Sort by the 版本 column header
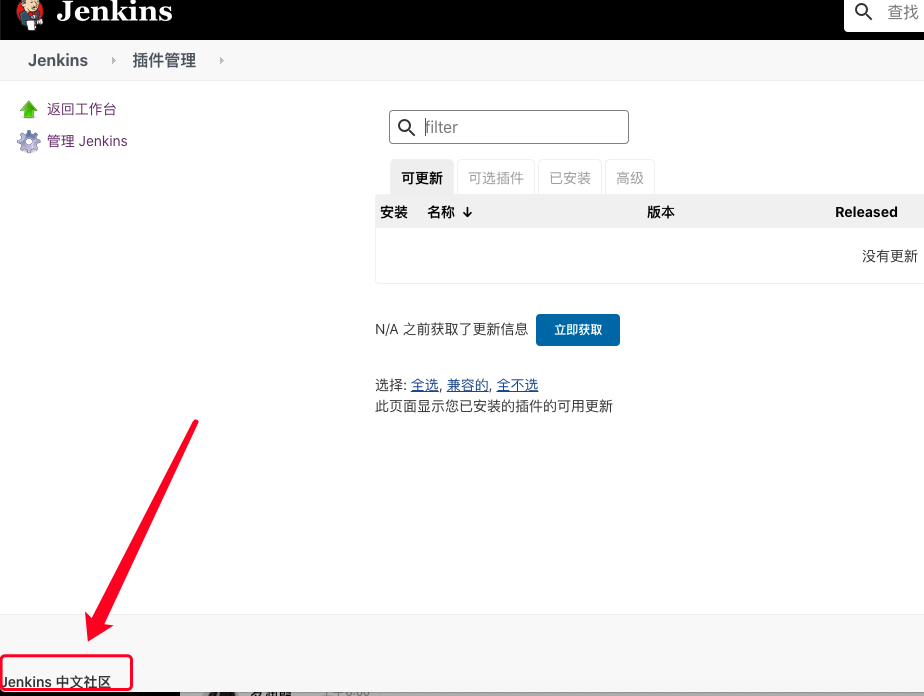The image size is (924, 696). (661, 212)
